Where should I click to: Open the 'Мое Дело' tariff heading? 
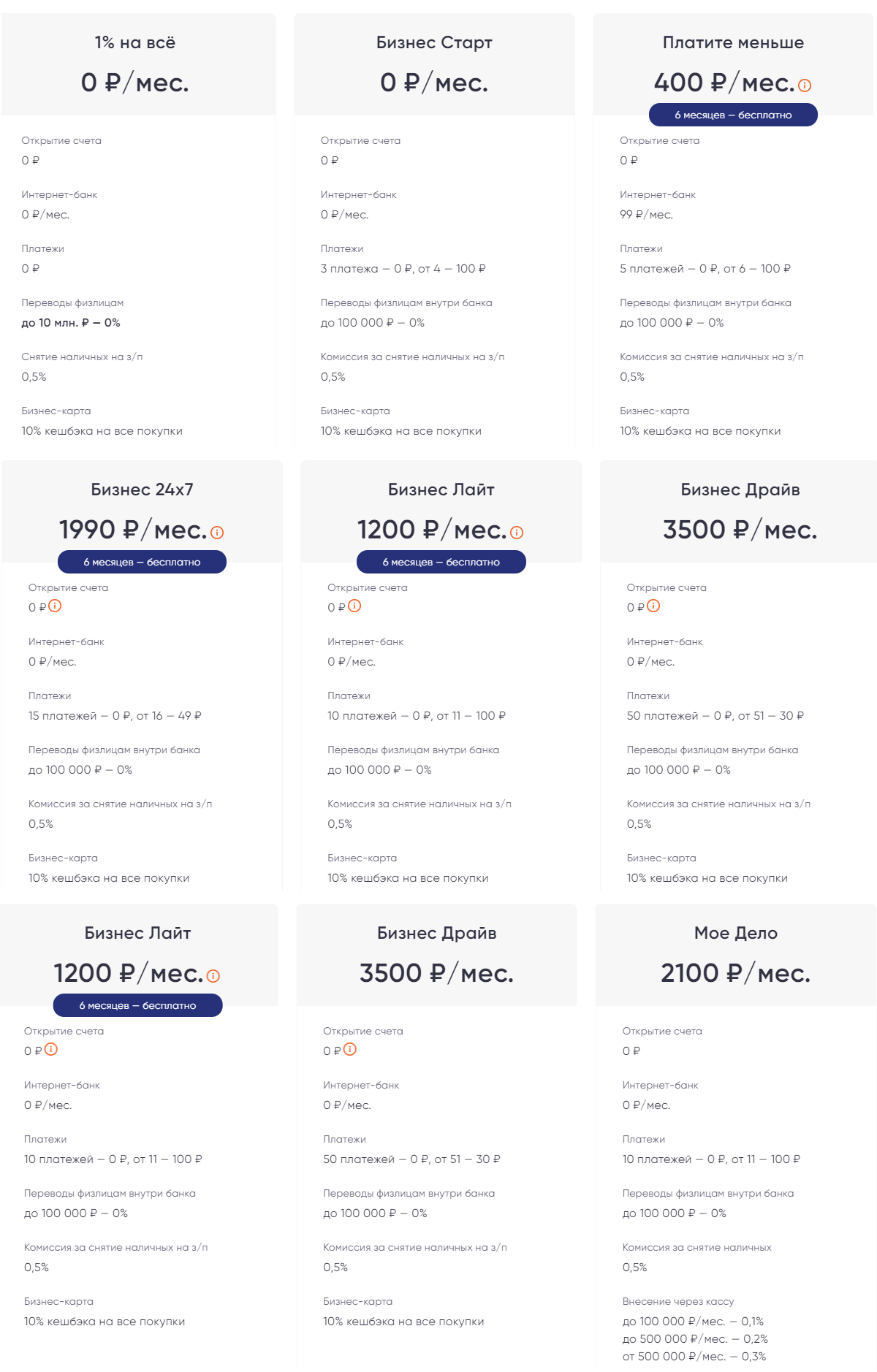(736, 933)
